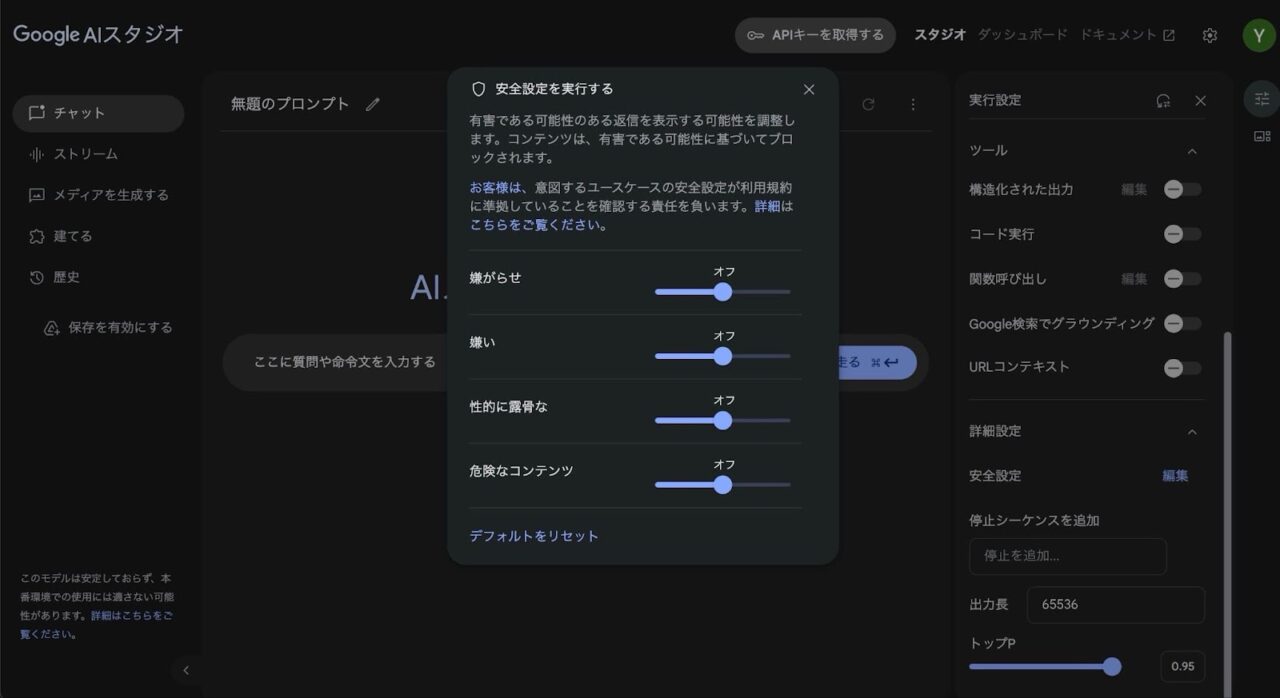Close the 安全設定を実行する dialog

tap(809, 89)
